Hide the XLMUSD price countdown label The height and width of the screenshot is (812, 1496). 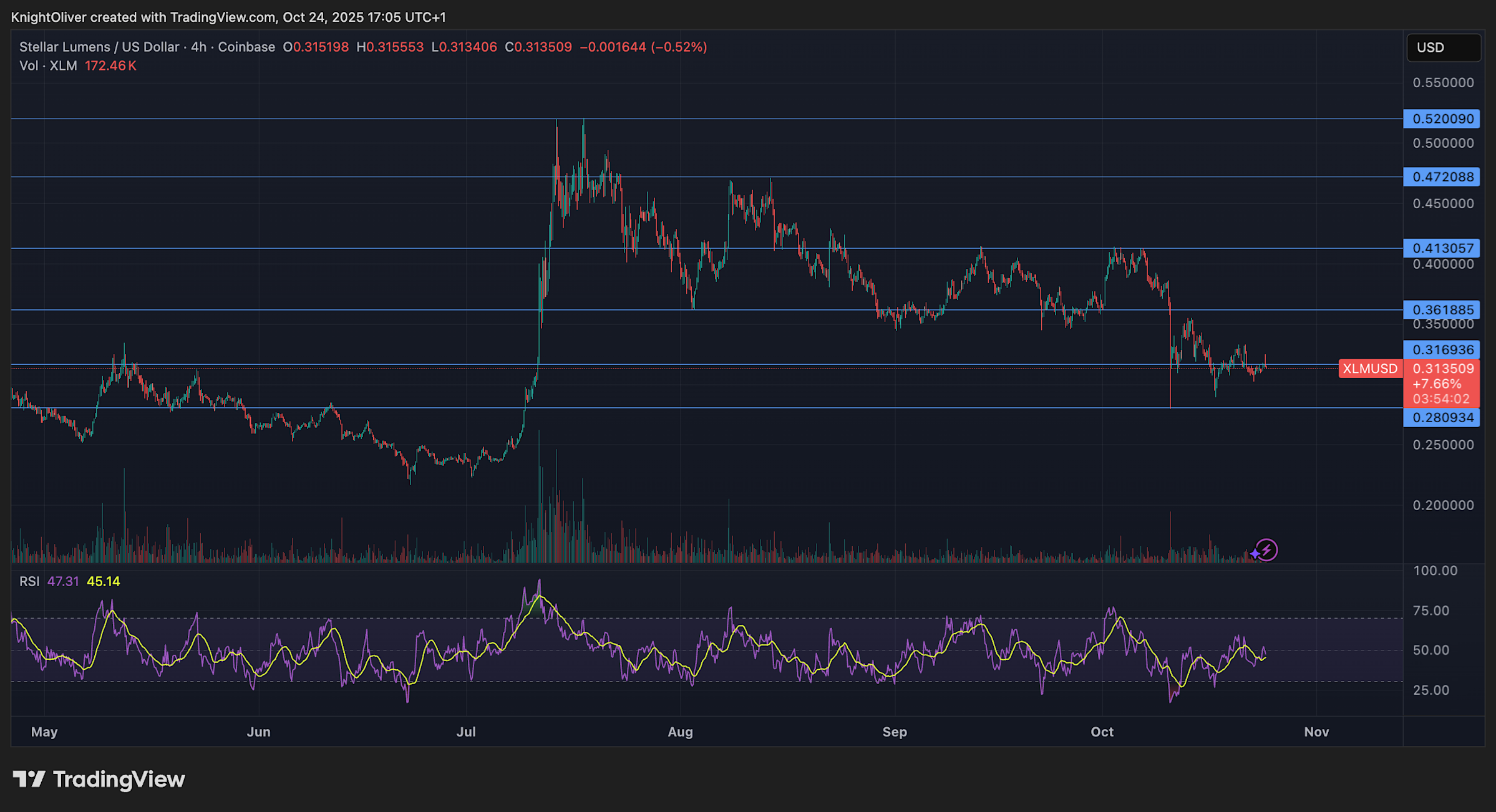(1442, 399)
